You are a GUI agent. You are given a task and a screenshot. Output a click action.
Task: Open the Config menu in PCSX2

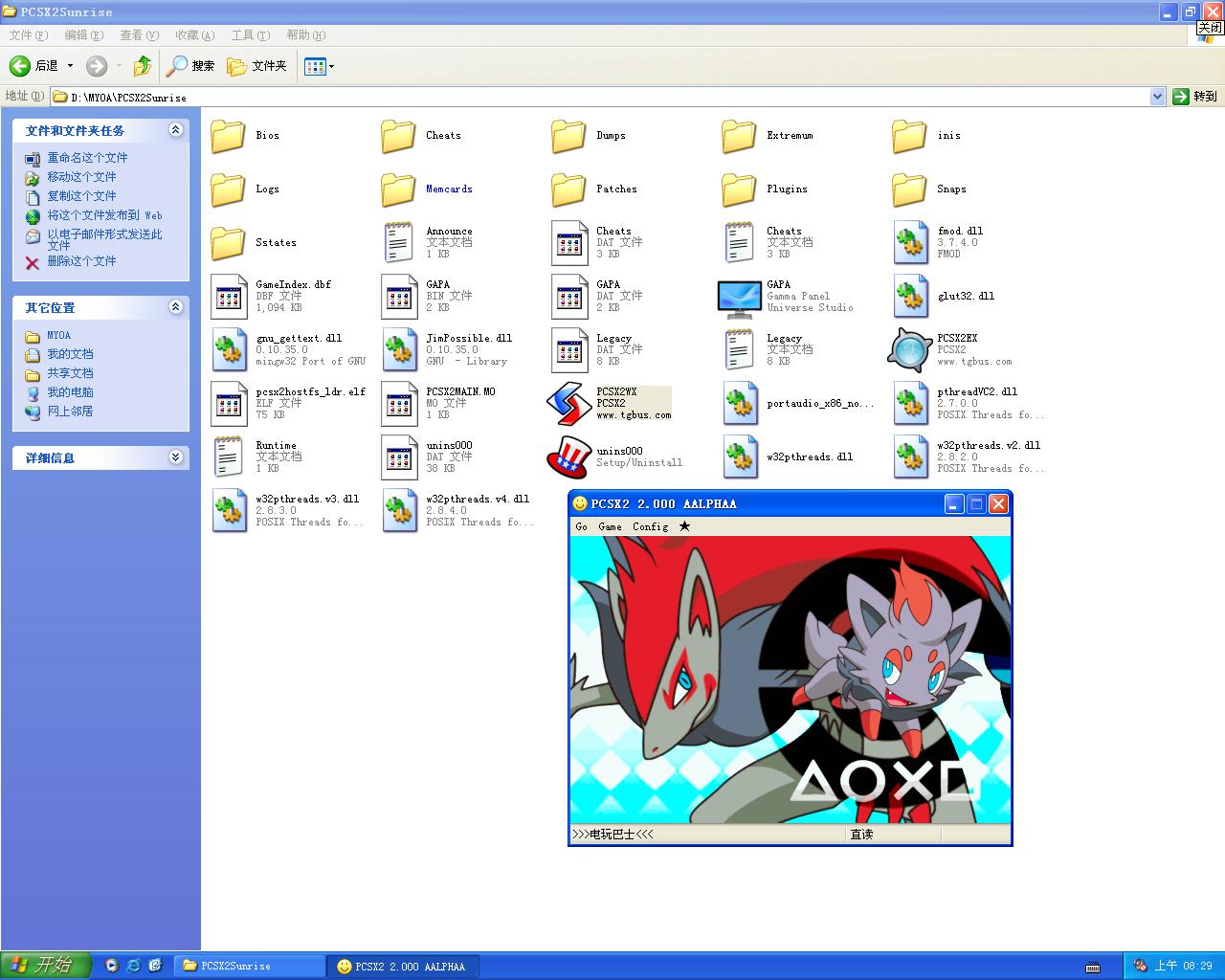tap(650, 526)
